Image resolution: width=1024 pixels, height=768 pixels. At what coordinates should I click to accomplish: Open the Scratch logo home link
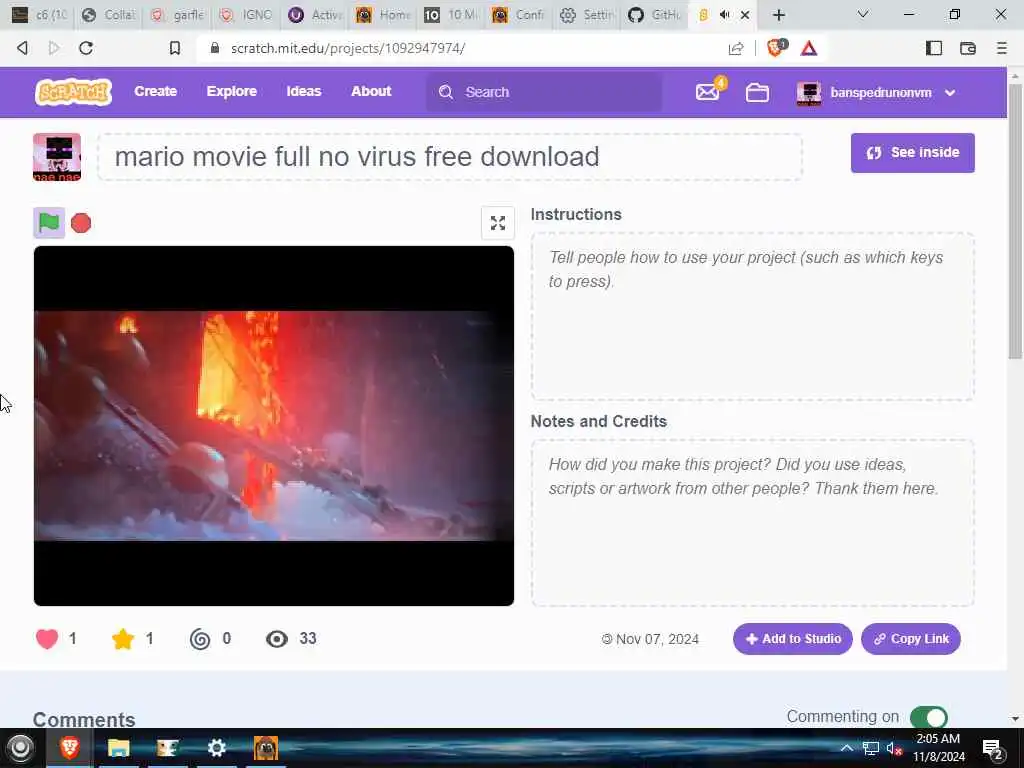pyautogui.click(x=73, y=92)
